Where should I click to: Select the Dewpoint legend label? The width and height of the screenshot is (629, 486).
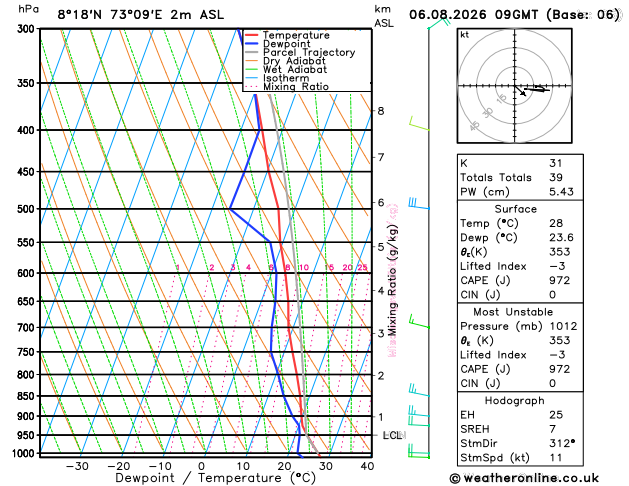point(286,44)
